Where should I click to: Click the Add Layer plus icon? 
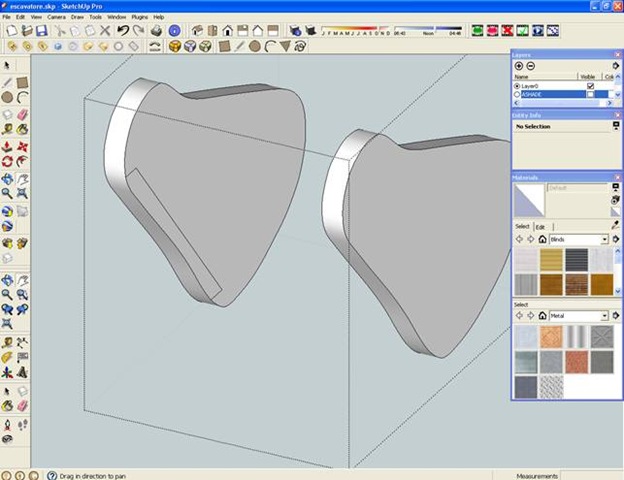click(x=518, y=66)
